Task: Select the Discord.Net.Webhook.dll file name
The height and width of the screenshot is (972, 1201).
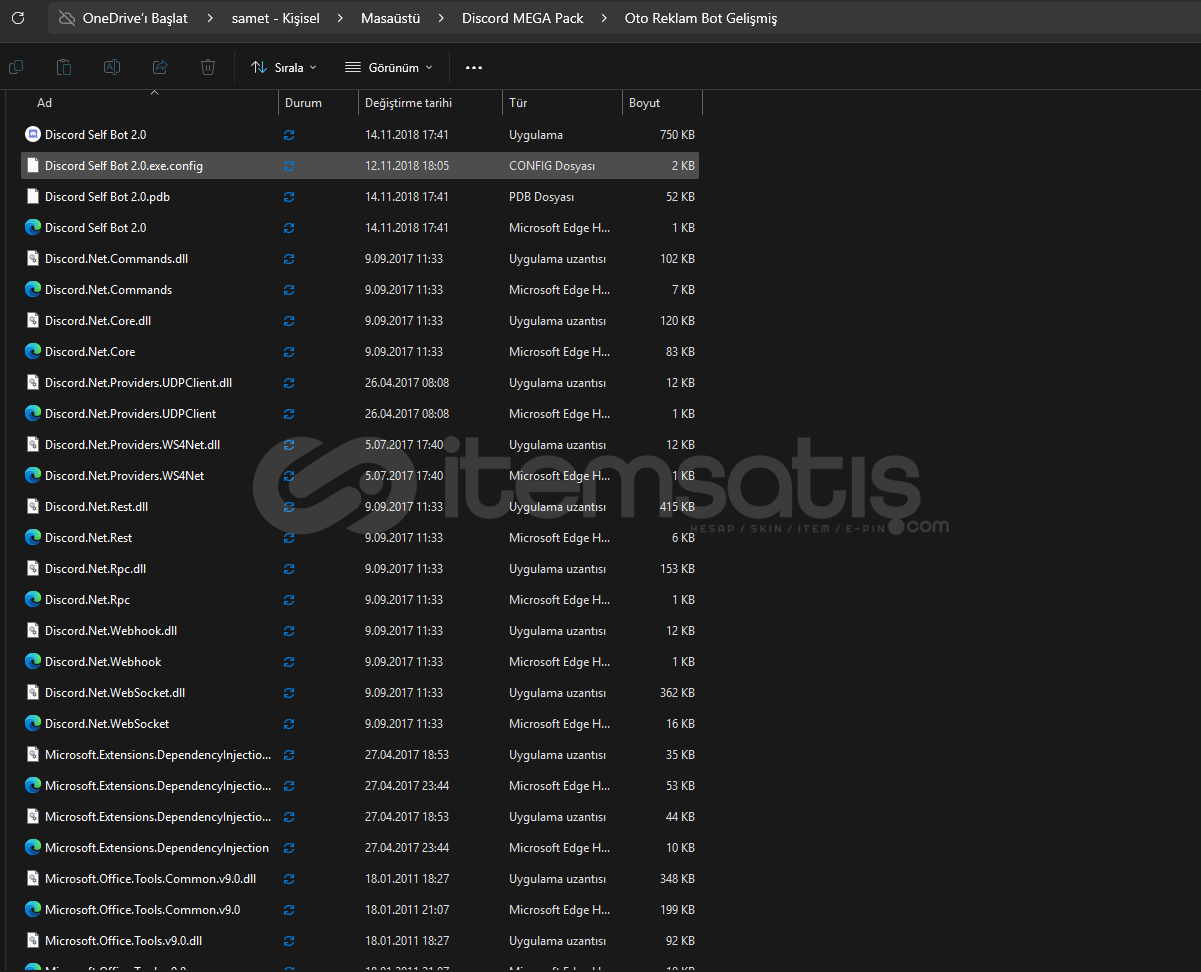Action: [111, 631]
